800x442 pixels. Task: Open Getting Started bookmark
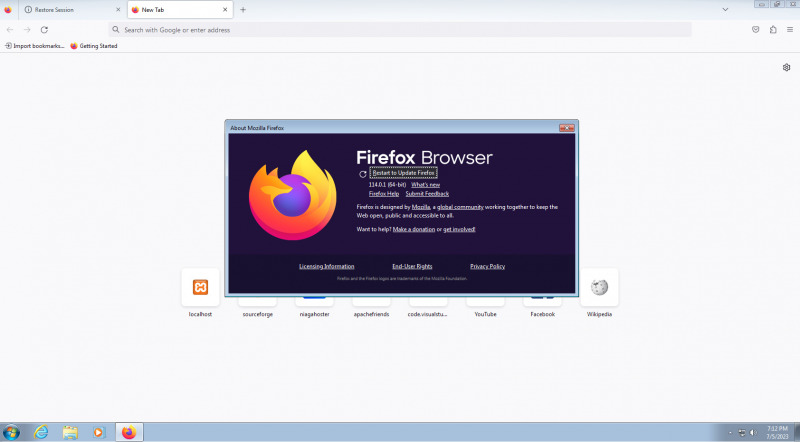coord(94,46)
